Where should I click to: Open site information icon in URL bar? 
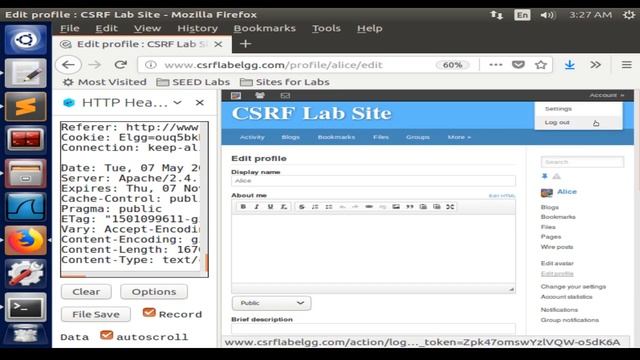tap(151, 65)
